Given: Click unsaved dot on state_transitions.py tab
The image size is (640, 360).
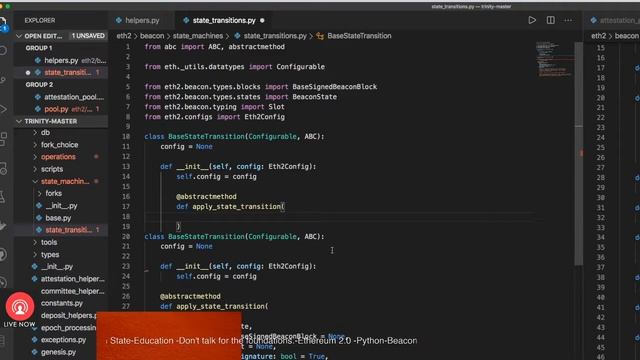Looking at the screenshot, I should (x=262, y=20).
